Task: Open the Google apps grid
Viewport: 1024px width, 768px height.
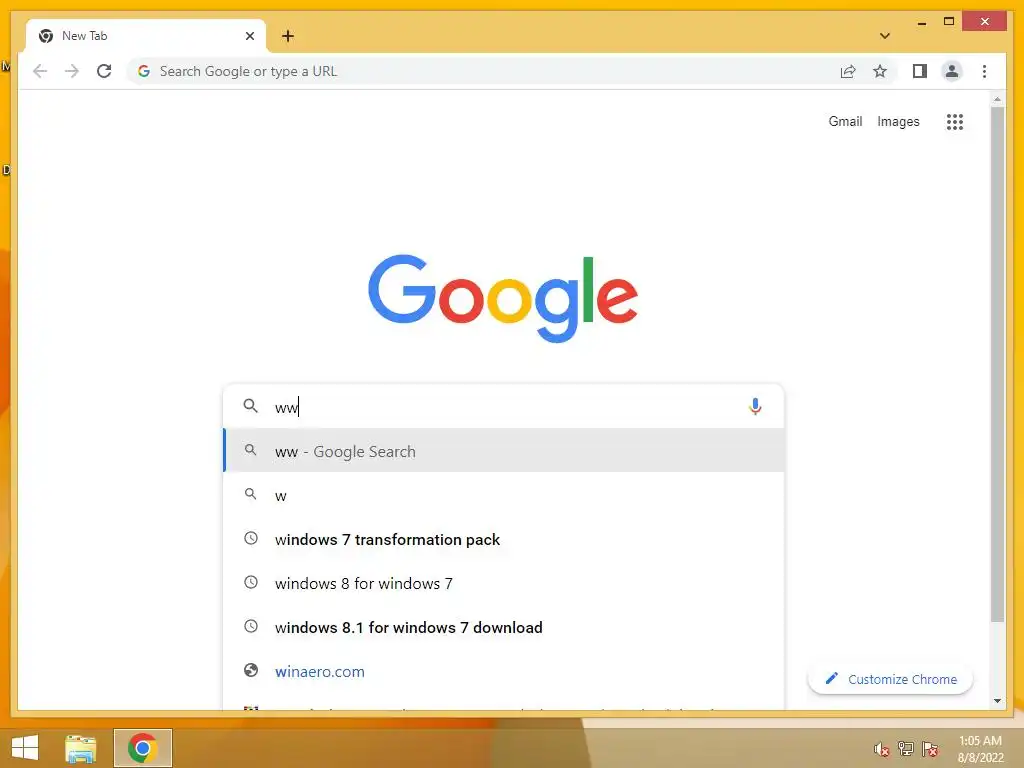Action: [955, 121]
